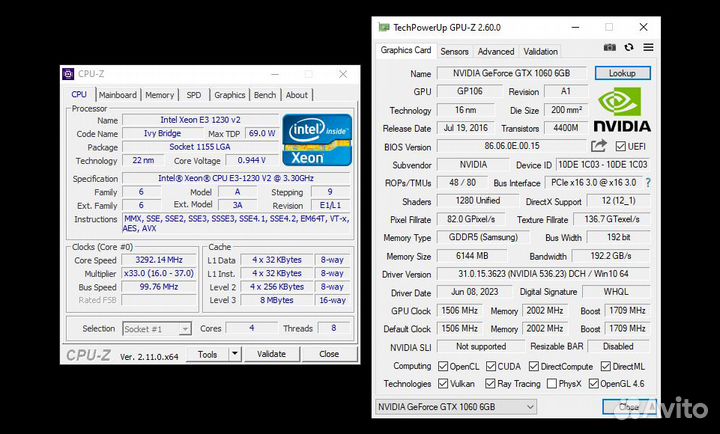The width and height of the screenshot is (720, 434).
Task: Click the CPU-Z title bar icon
Action: (68, 73)
